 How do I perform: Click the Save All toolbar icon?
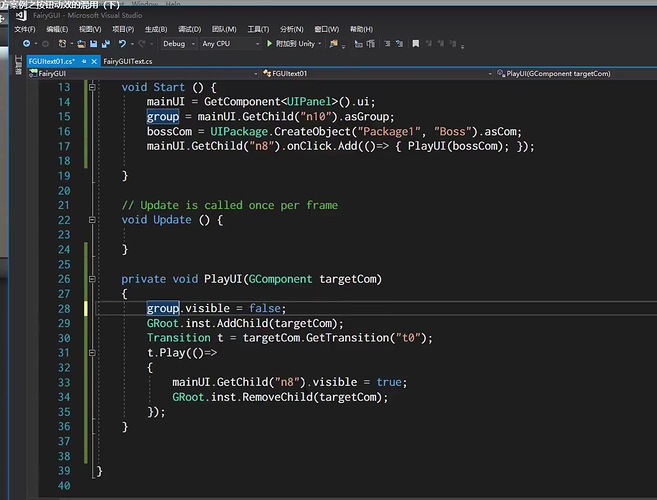click(x=105, y=44)
